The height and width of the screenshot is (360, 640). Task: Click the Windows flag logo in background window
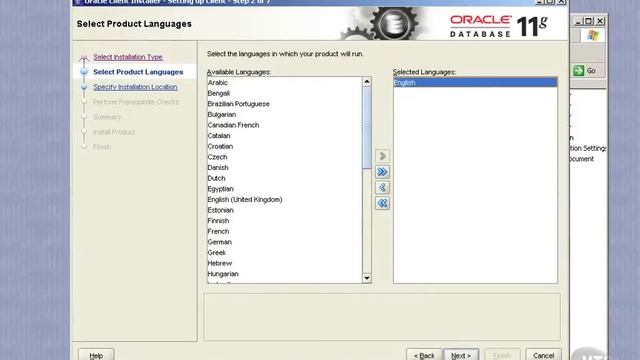tap(593, 36)
